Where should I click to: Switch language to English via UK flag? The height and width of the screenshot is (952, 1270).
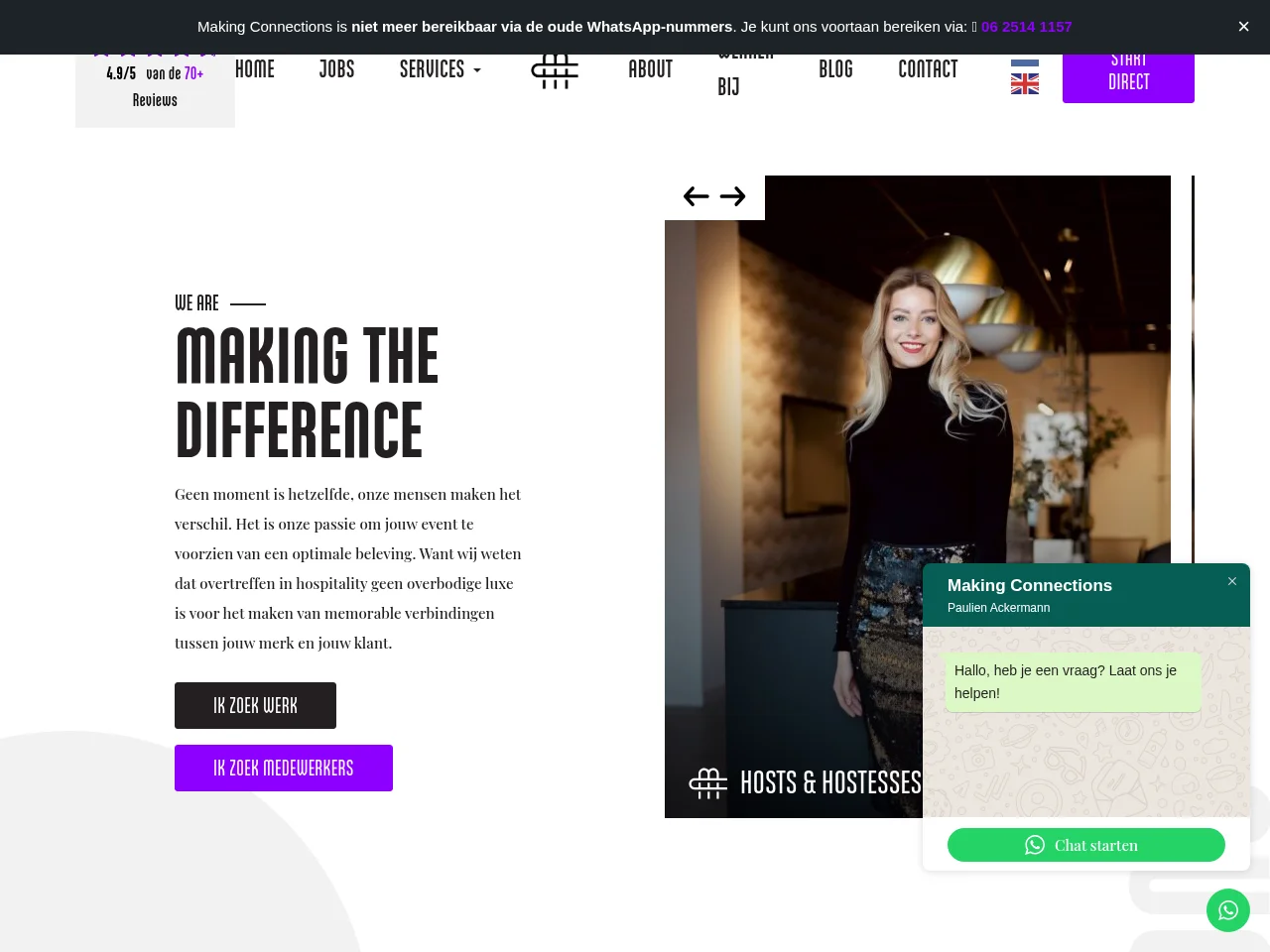pyautogui.click(x=1025, y=85)
